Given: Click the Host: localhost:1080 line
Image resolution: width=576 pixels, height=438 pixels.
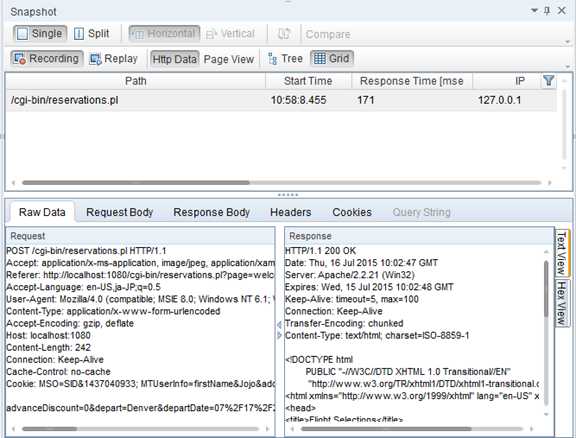Looking at the screenshot, I should (x=48, y=335).
